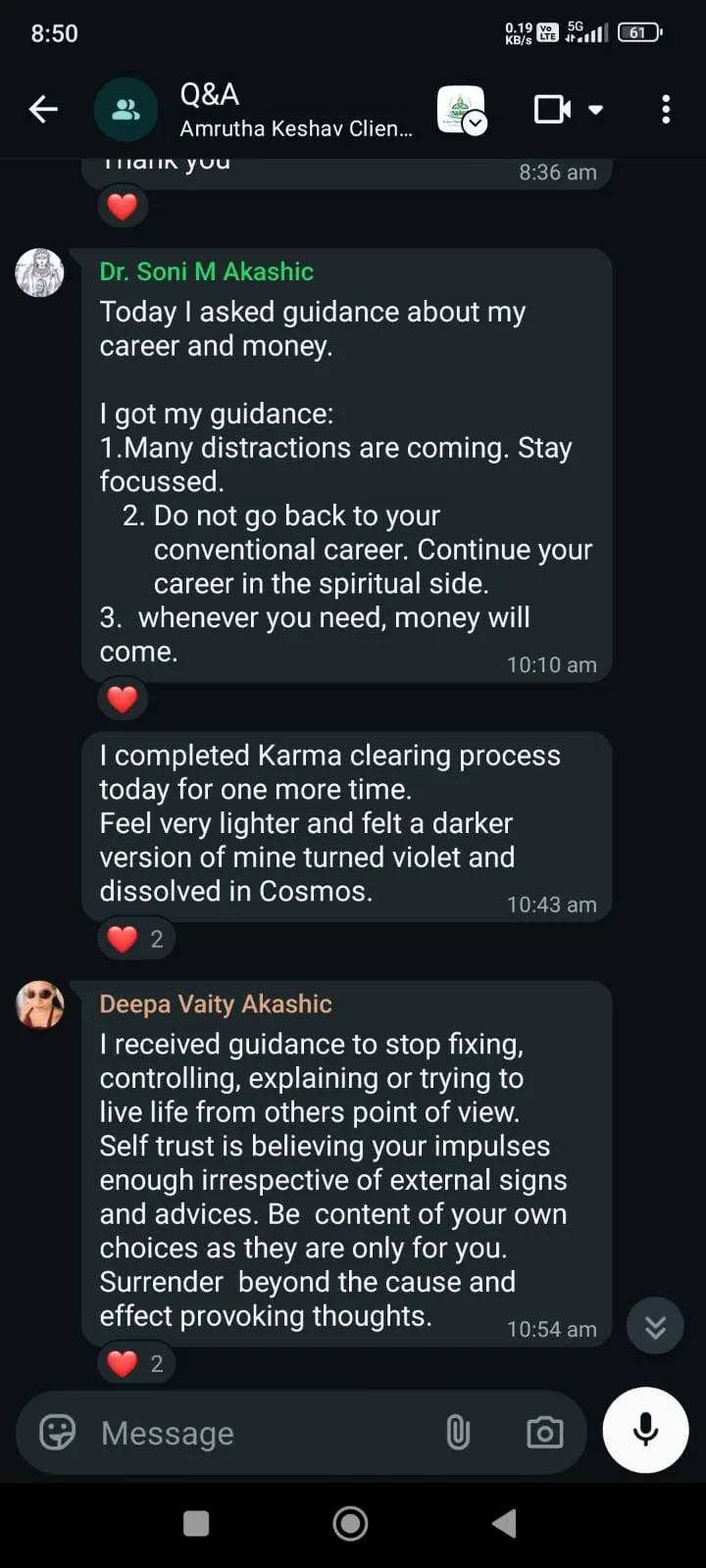Open the 2 heart reactions on Karma clearing message
The image size is (706, 1568).
click(x=135, y=939)
